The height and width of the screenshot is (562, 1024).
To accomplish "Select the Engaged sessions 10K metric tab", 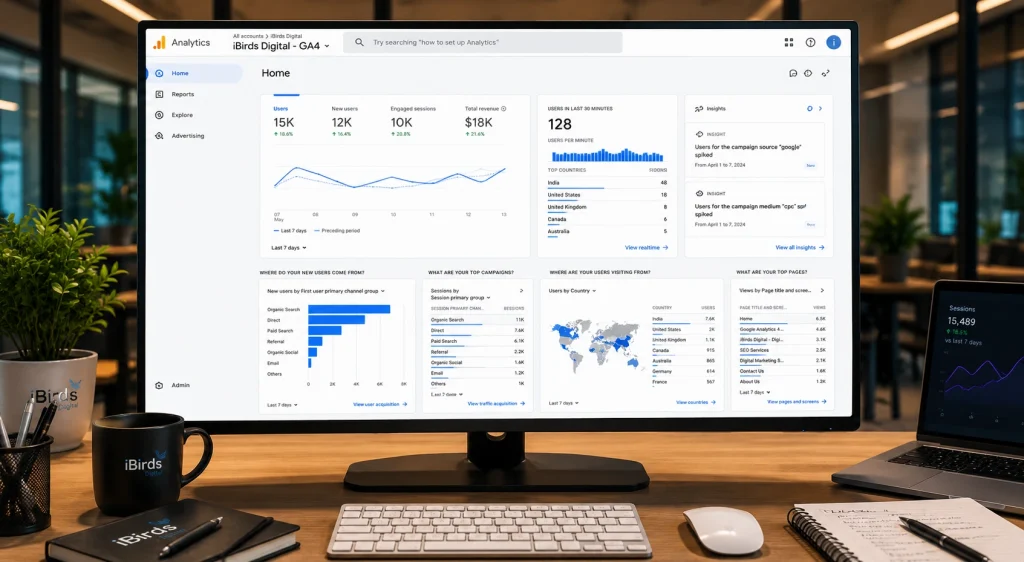I will pos(413,121).
